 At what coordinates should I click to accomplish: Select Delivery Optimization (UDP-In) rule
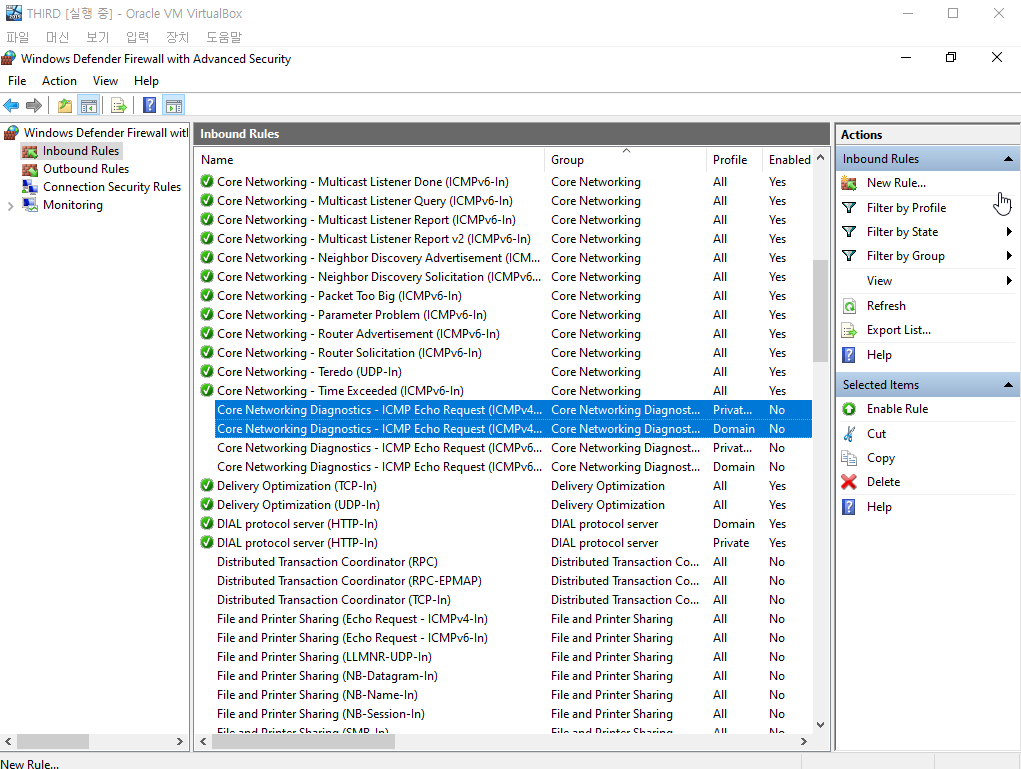(x=505, y=505)
